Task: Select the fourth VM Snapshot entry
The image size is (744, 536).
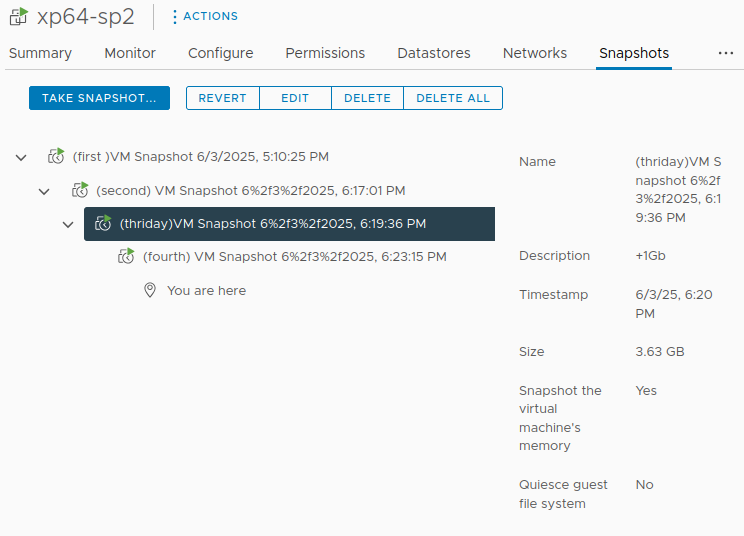Action: 294,257
